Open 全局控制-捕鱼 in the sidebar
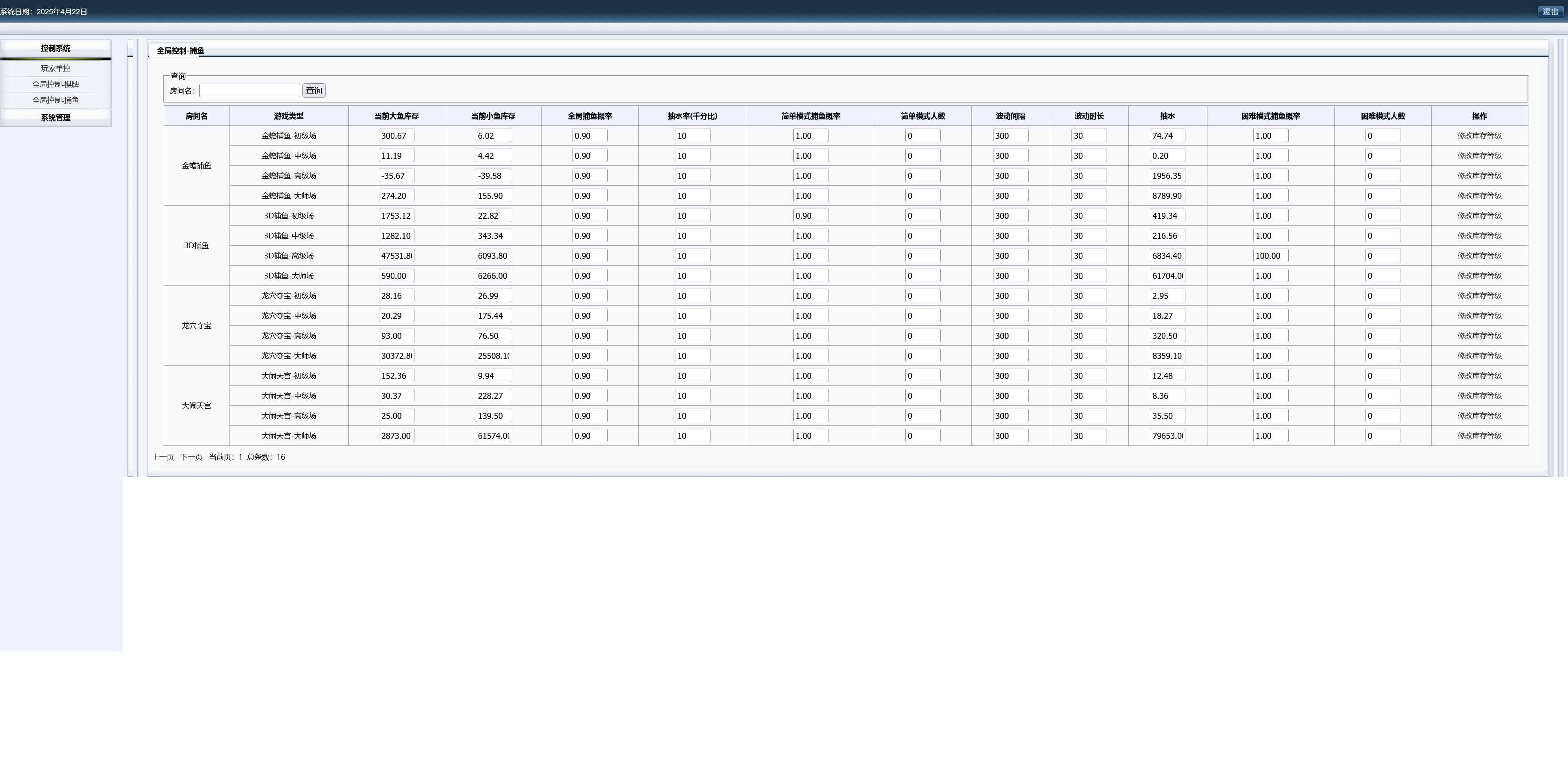 (x=56, y=100)
